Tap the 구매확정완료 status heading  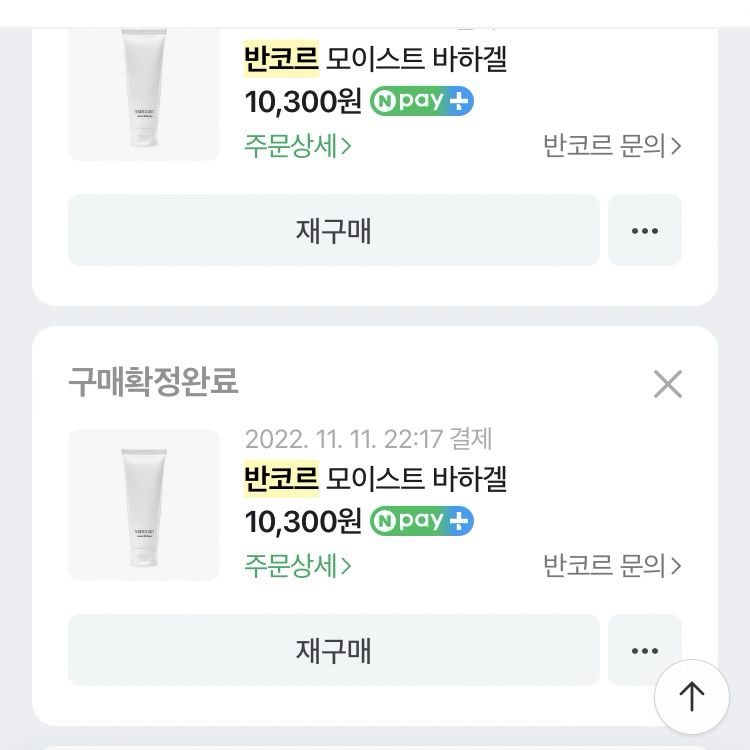tap(153, 382)
